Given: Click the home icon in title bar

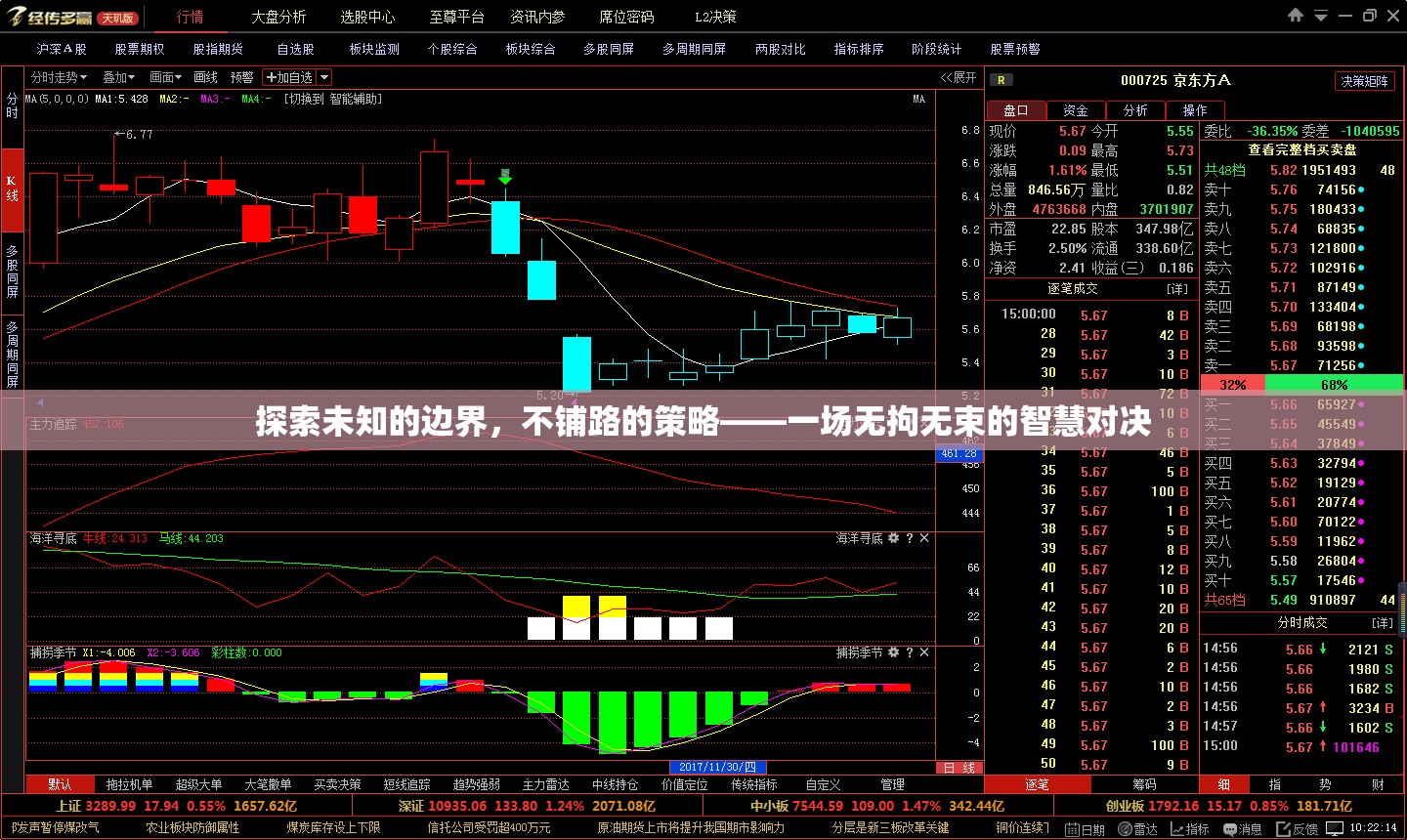Looking at the screenshot, I should pos(1296,15).
